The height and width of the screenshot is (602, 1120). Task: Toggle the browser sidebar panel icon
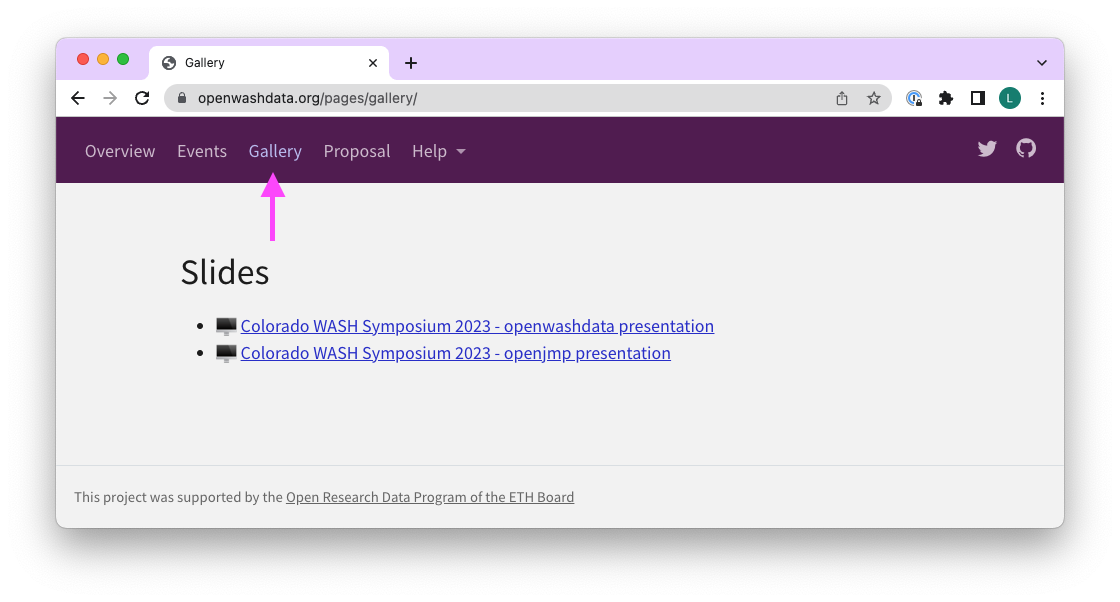[x=977, y=98]
